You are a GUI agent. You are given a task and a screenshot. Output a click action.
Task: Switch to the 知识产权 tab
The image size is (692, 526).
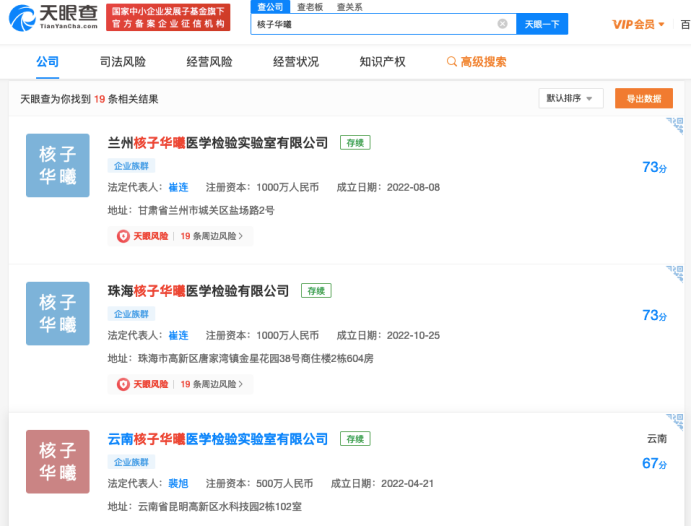click(x=382, y=62)
